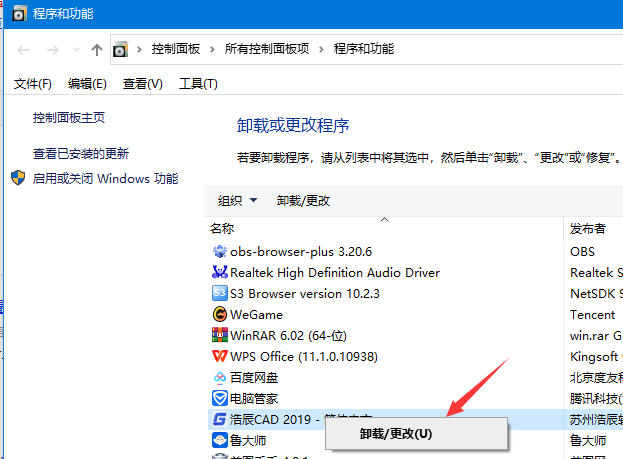The height and width of the screenshot is (459, 623).
Task: Click the 百度网盘 program icon
Action: (x=220, y=377)
